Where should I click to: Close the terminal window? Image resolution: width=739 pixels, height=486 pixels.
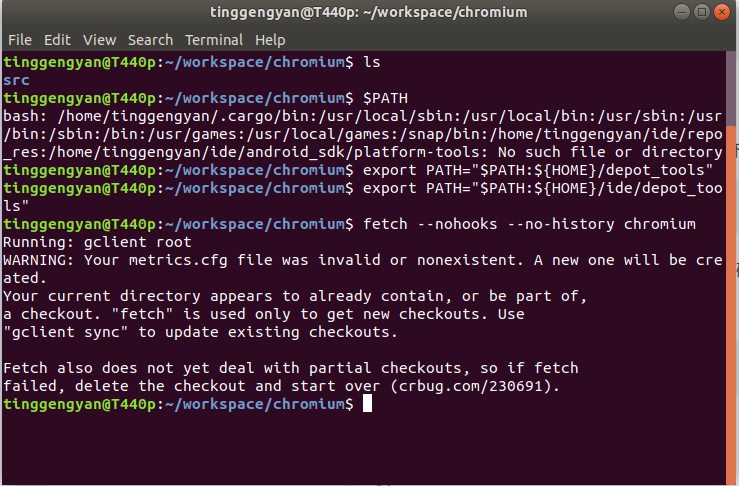coord(722,12)
